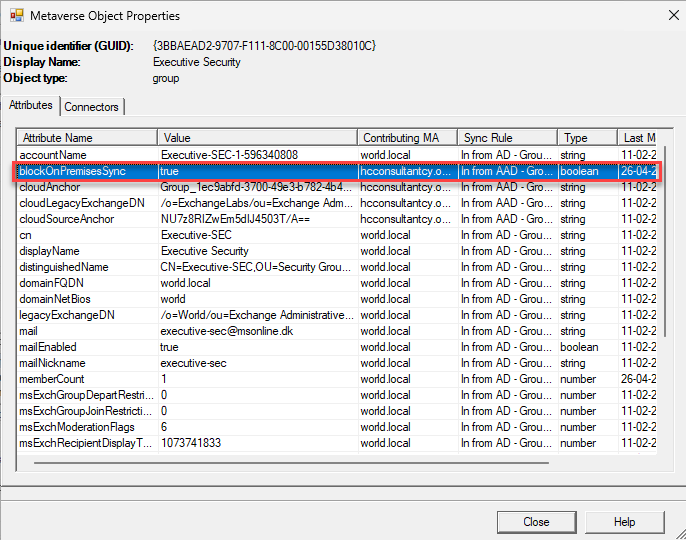Sort list by Type column header
The width and height of the screenshot is (686, 540).
pyautogui.click(x=586, y=137)
